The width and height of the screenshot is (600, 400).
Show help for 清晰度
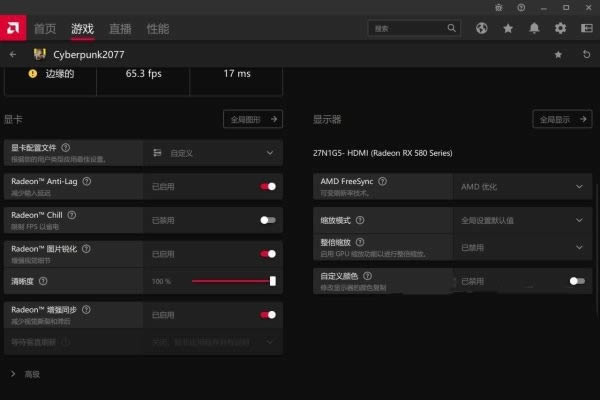(43, 281)
